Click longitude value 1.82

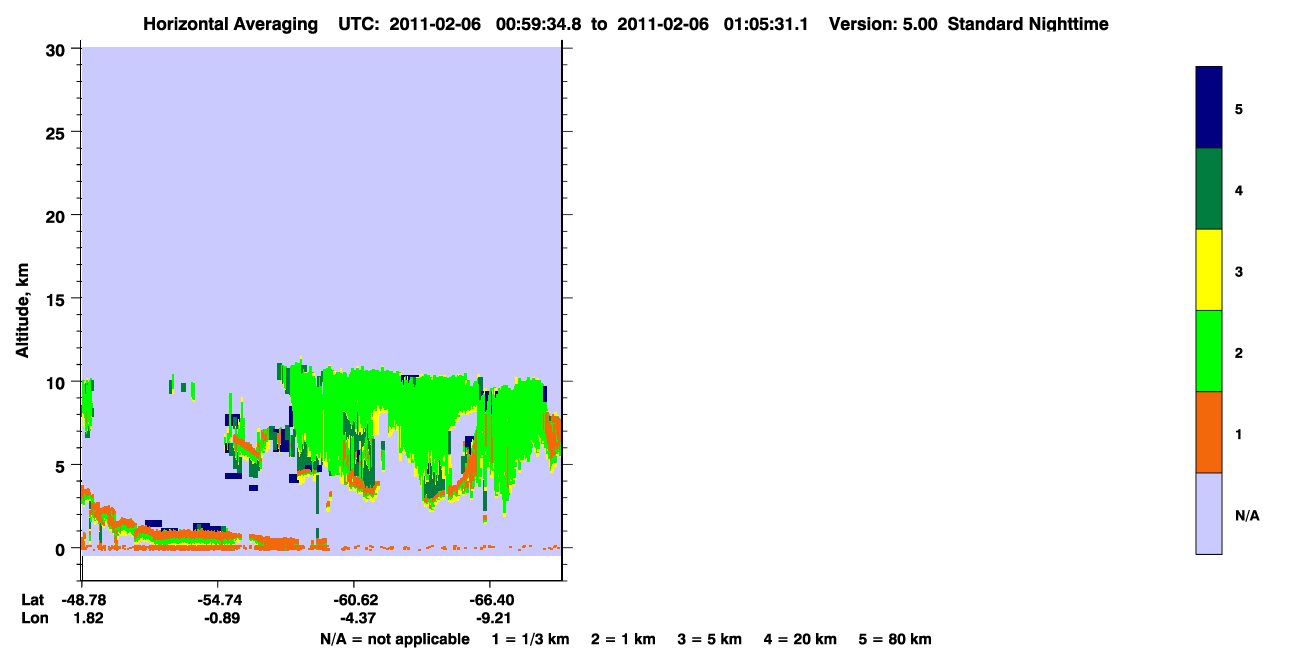(x=88, y=618)
